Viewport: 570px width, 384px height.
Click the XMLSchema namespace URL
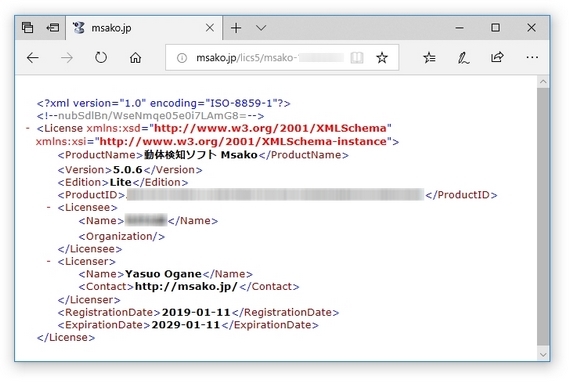click(x=270, y=128)
